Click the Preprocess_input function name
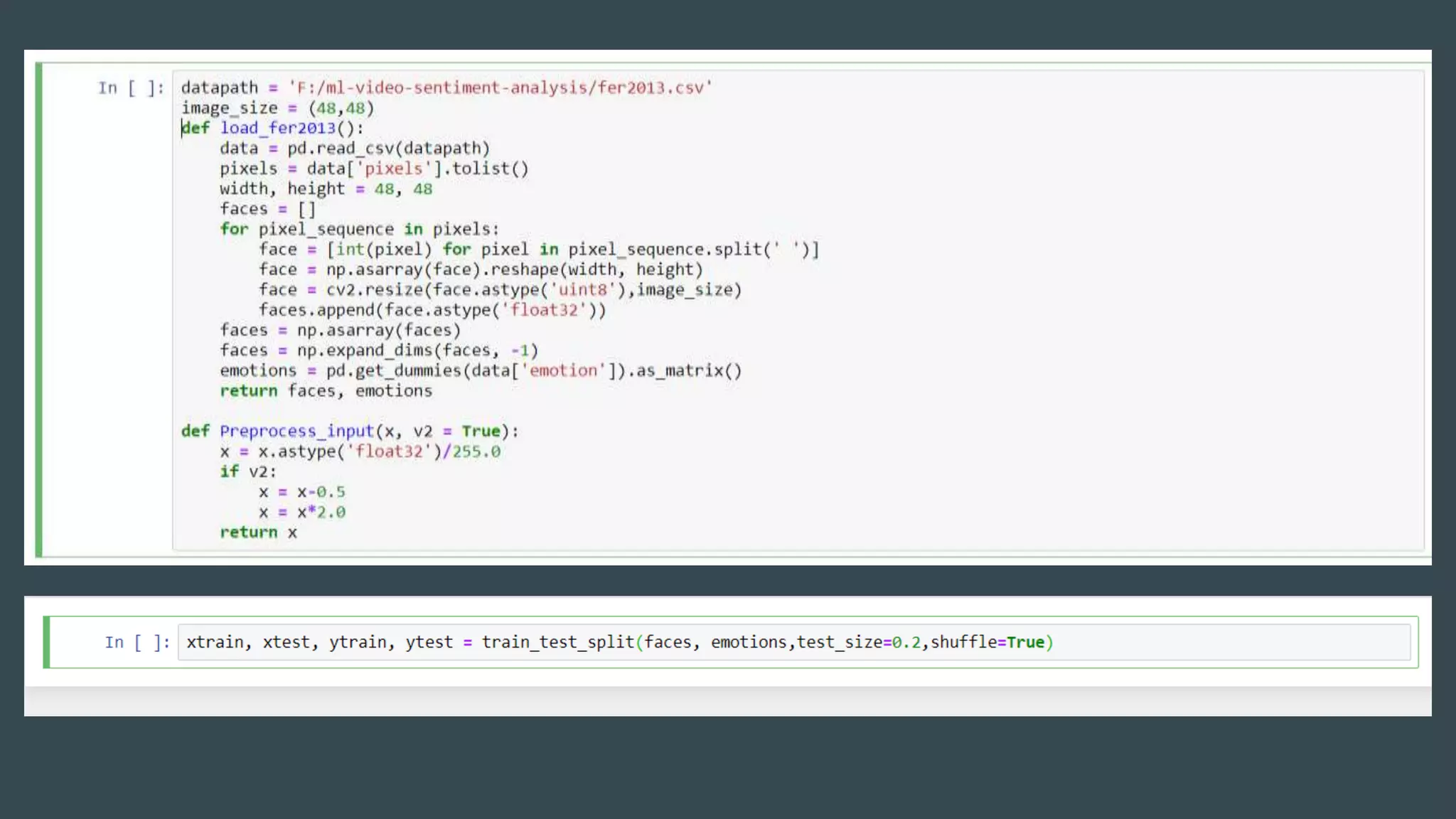The image size is (1456, 819). click(x=296, y=432)
